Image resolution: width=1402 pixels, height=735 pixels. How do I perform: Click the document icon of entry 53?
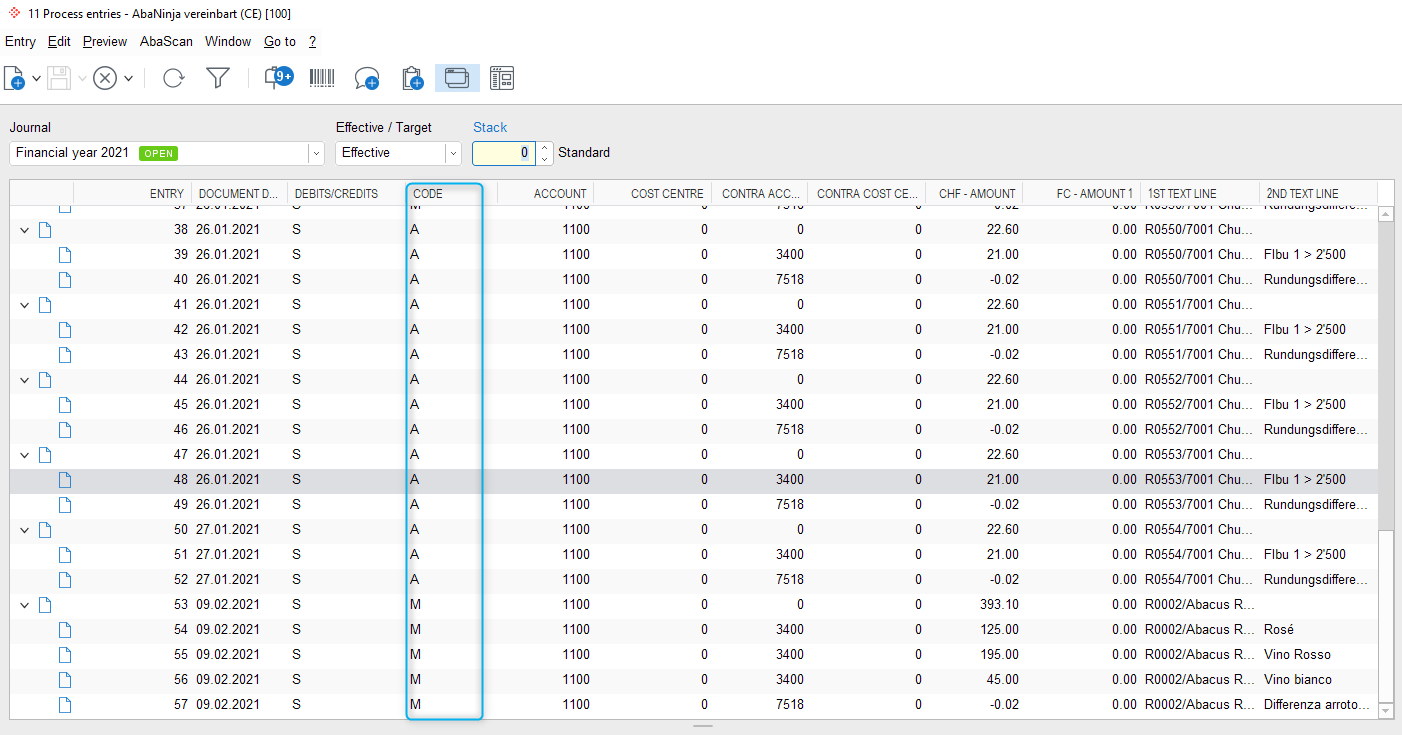point(44,604)
